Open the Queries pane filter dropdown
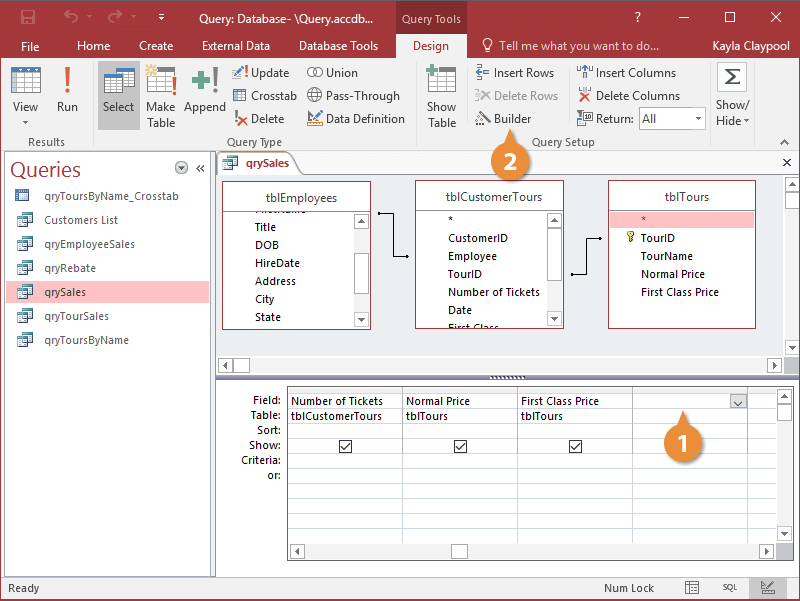This screenshot has height=601, width=800. pyautogui.click(x=181, y=168)
